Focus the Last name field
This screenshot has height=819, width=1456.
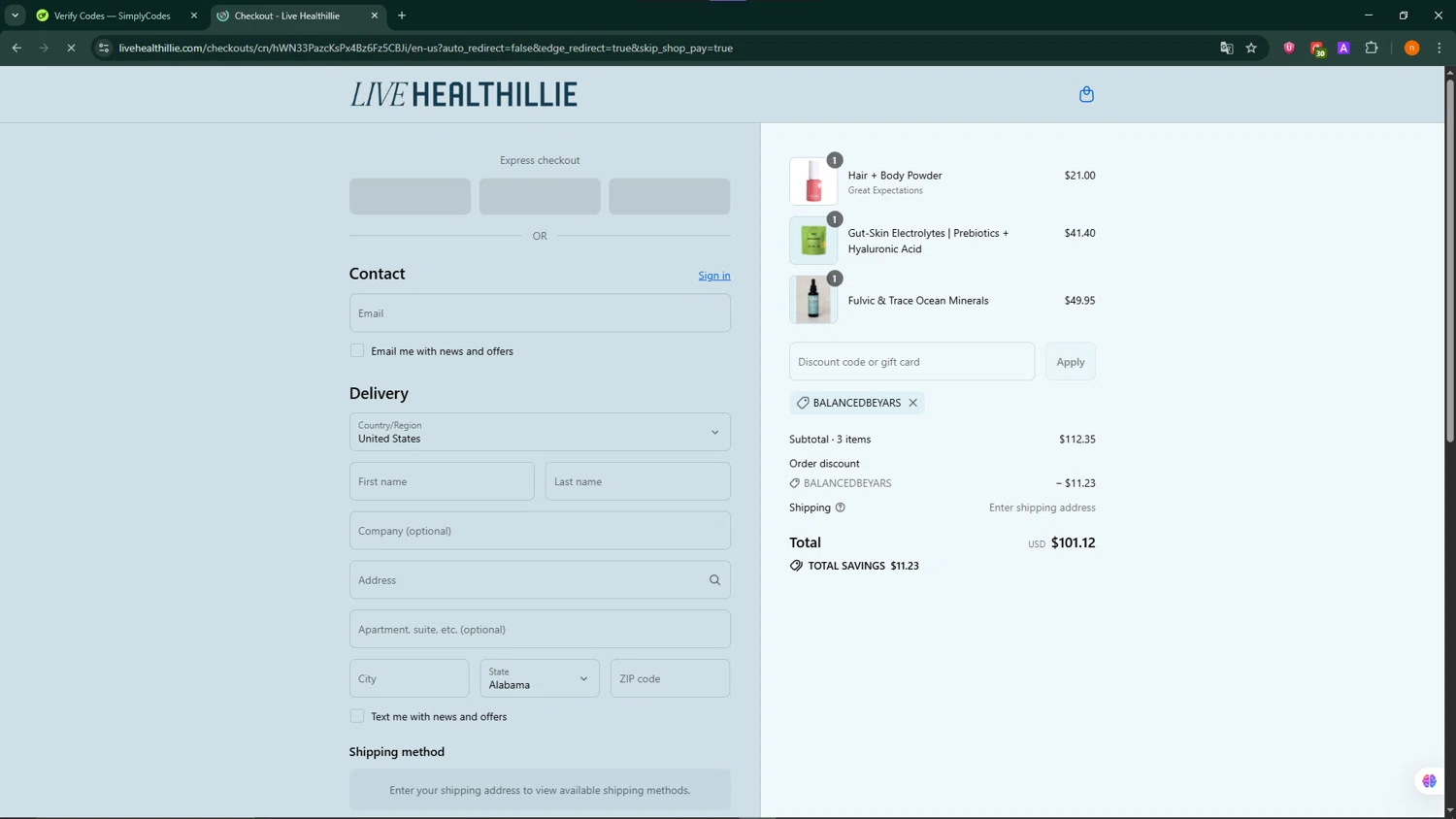638,481
